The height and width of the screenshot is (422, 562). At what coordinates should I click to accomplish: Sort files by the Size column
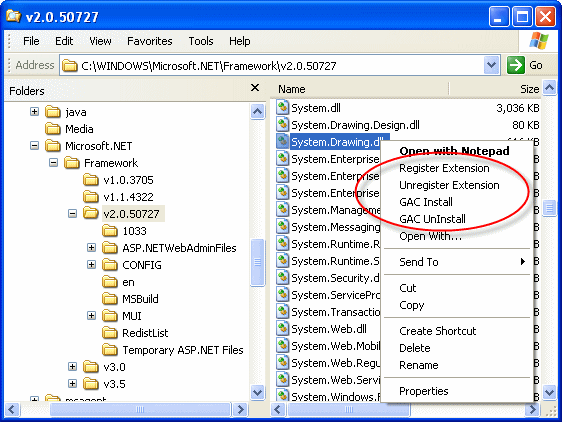tap(495, 89)
